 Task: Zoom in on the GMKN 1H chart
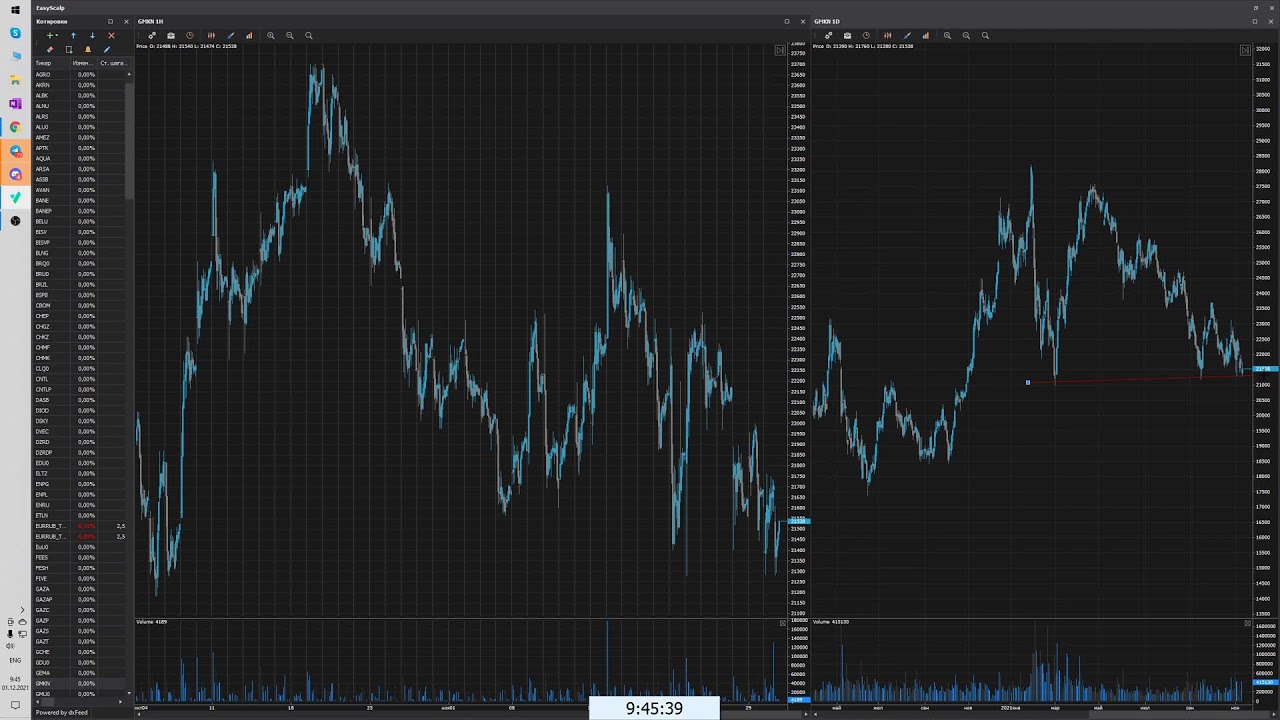point(271,36)
